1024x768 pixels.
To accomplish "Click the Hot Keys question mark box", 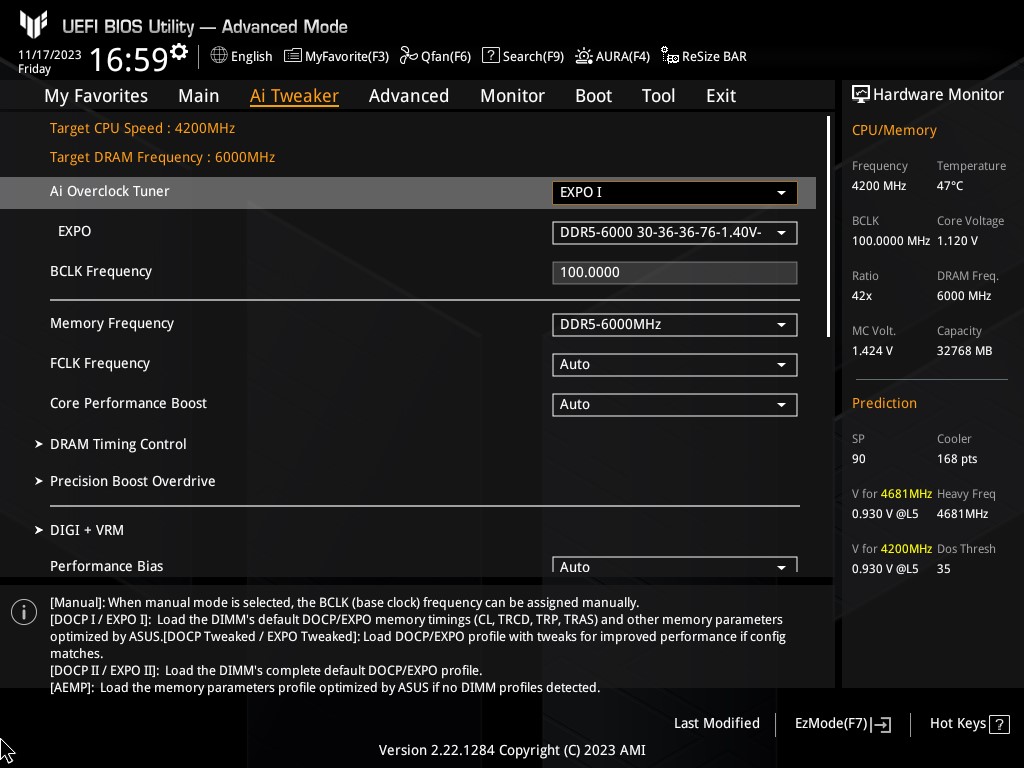I will pyautogui.click(x=999, y=724).
